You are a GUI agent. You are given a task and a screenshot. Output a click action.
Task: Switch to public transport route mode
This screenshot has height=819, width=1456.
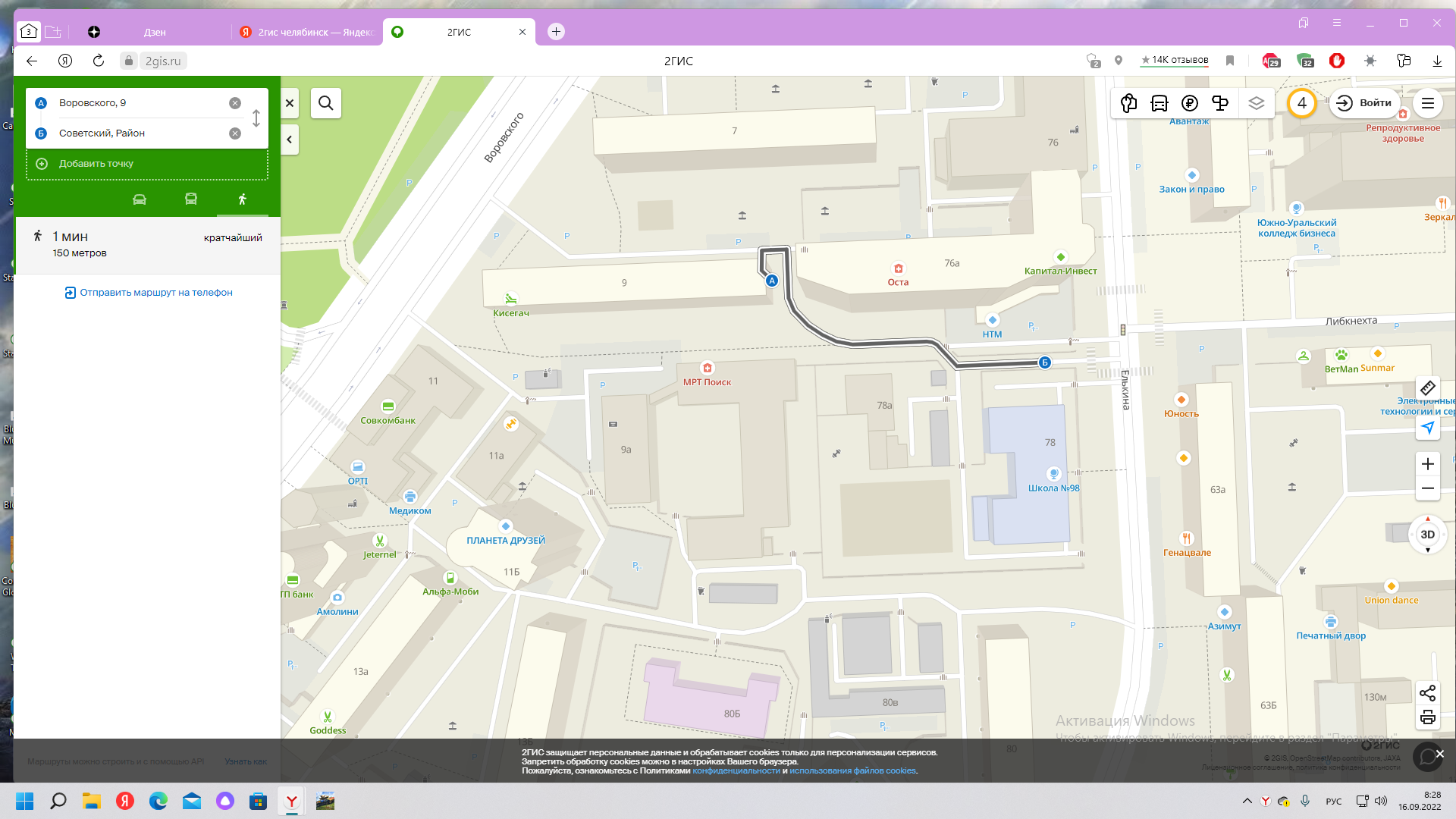(191, 199)
